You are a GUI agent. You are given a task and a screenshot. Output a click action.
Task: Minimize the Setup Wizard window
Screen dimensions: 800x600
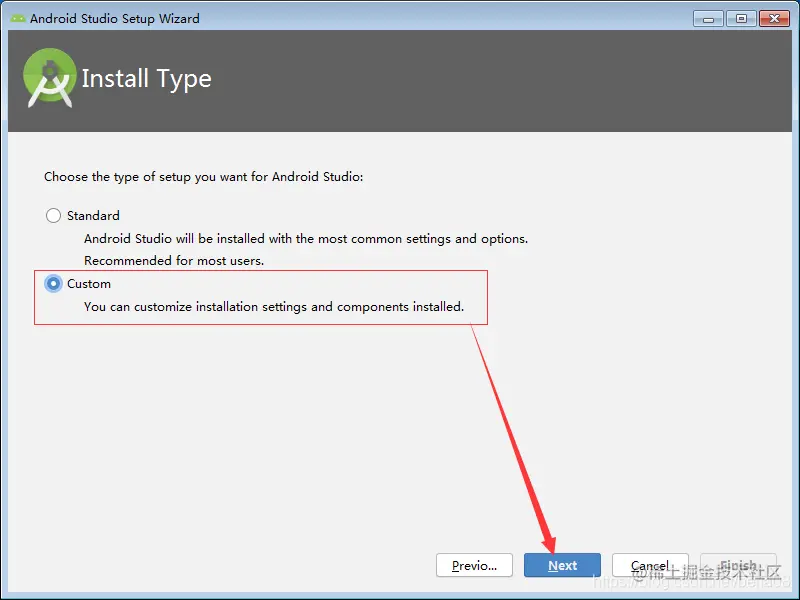point(708,19)
